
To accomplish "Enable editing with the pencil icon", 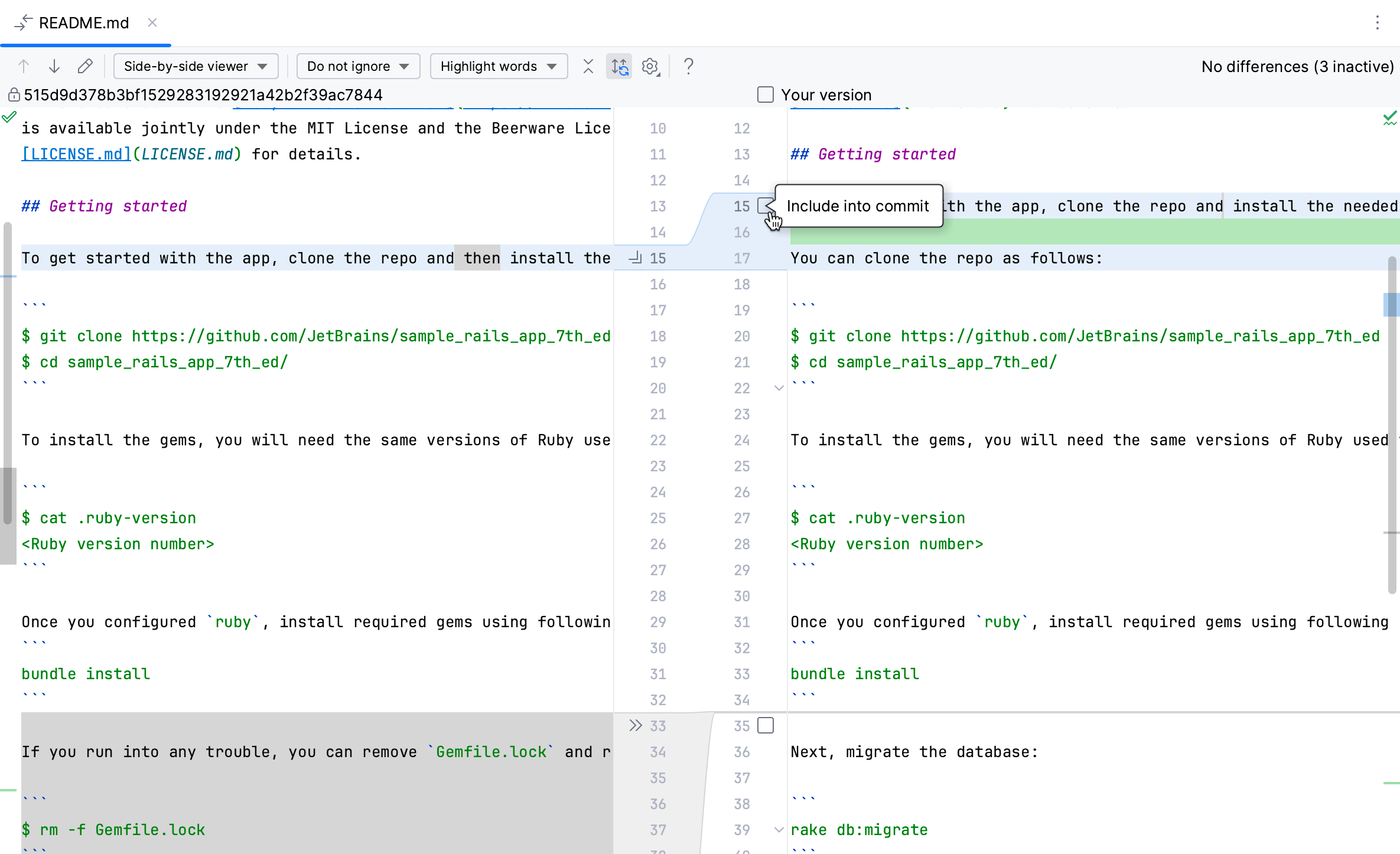I will click(x=85, y=66).
